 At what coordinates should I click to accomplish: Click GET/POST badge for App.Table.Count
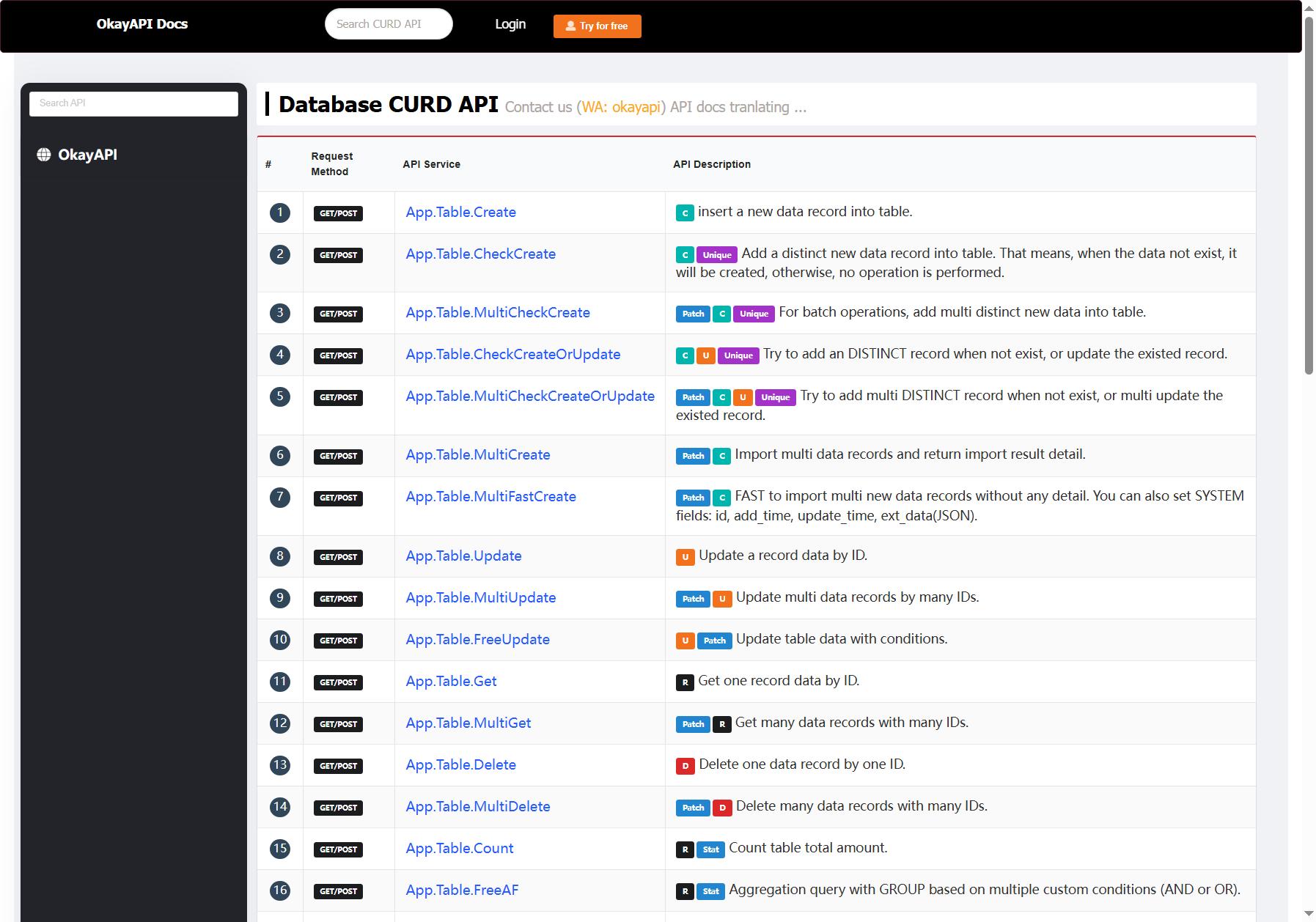coord(338,849)
